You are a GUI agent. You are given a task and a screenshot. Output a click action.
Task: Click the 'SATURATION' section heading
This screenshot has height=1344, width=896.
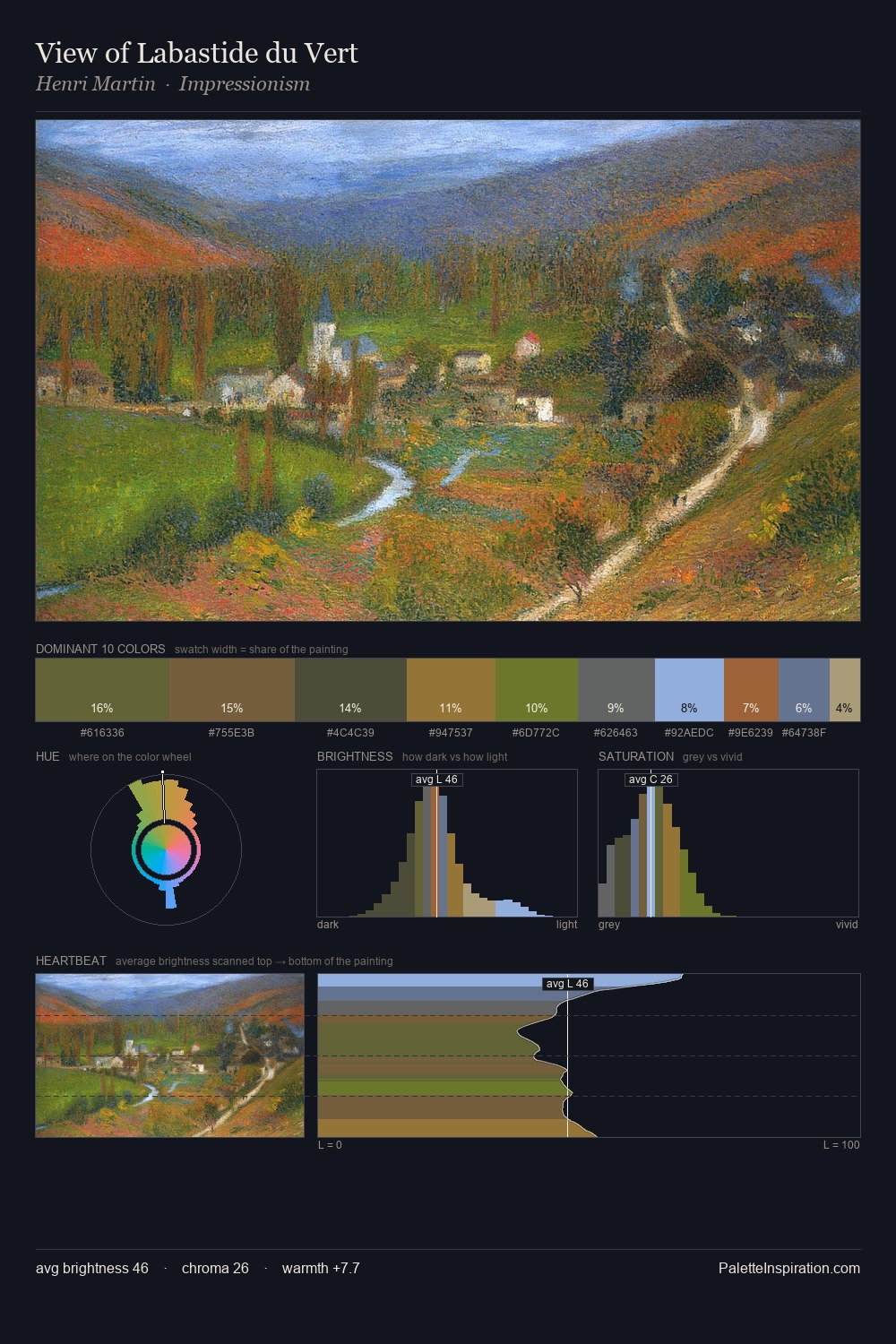click(x=636, y=756)
